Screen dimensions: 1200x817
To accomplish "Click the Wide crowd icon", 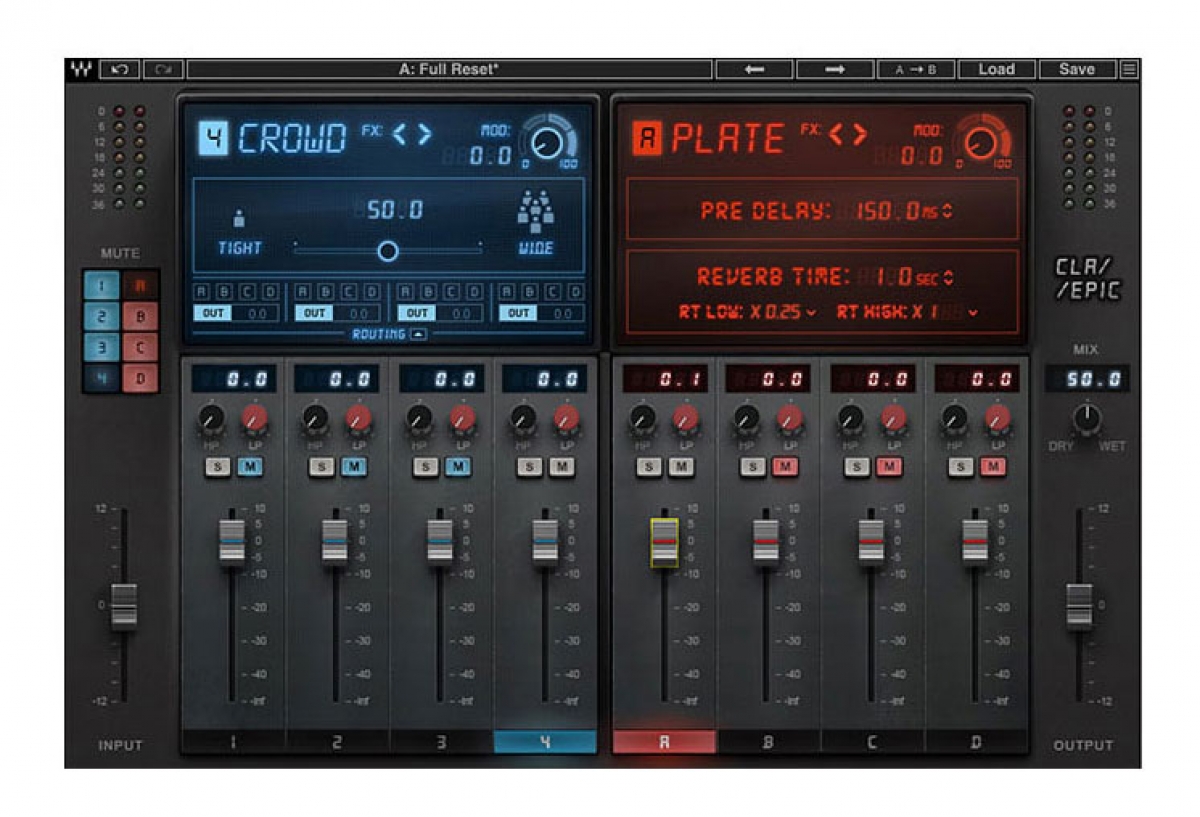I will (535, 211).
